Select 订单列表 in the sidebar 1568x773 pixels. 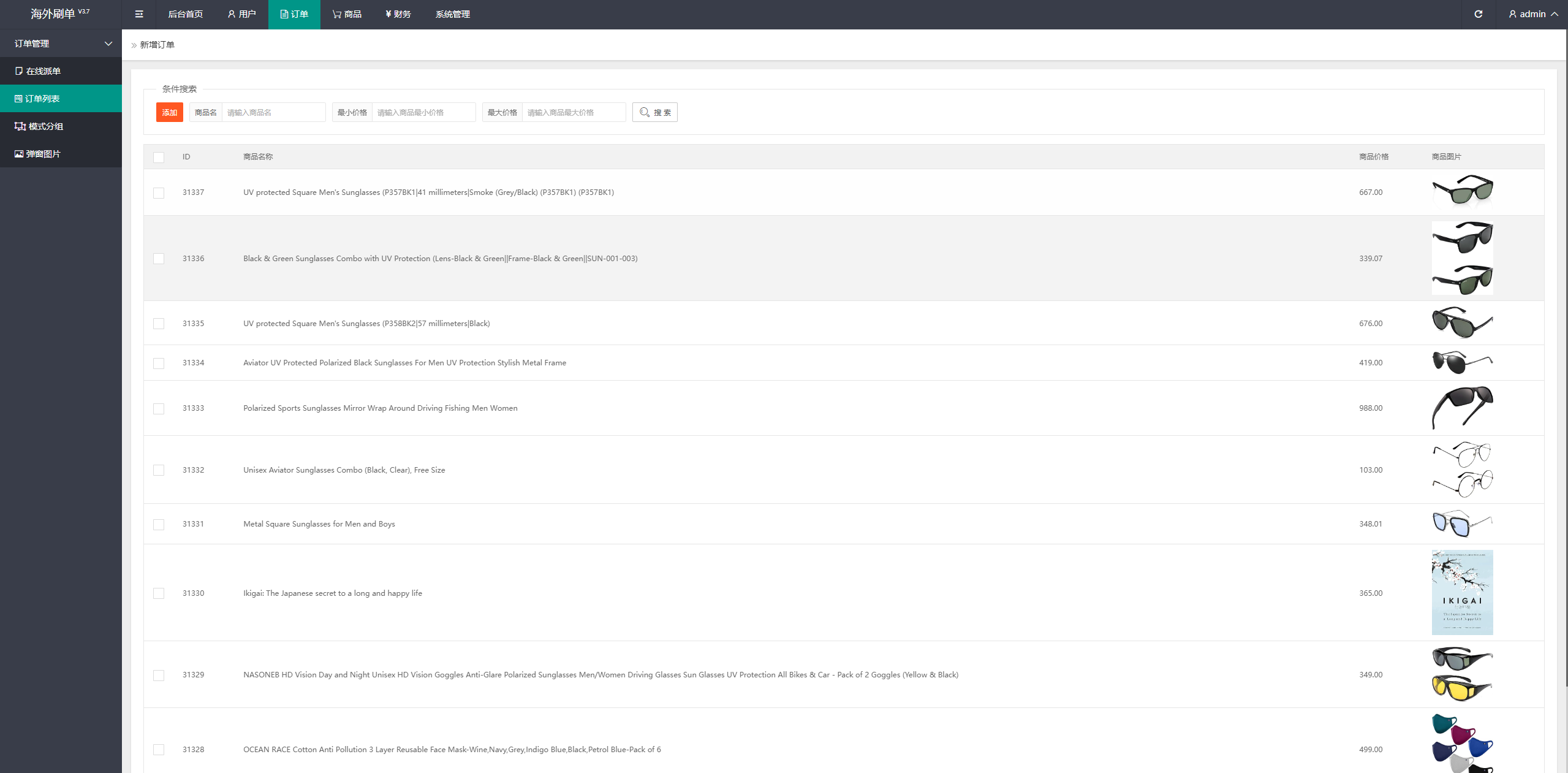coord(42,99)
